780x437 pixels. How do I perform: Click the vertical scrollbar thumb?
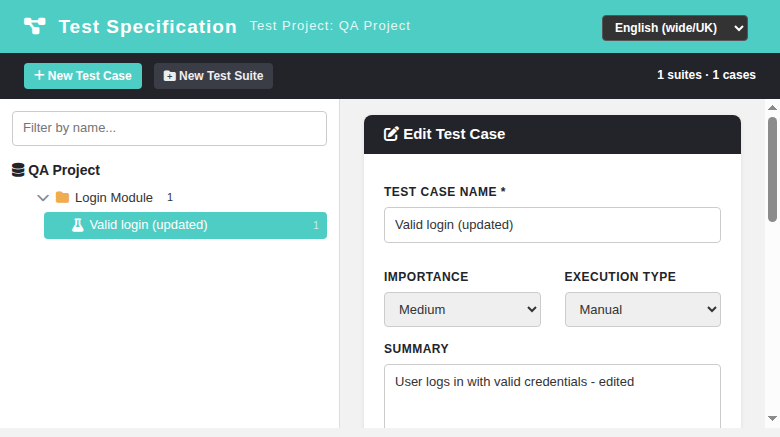[772, 169]
